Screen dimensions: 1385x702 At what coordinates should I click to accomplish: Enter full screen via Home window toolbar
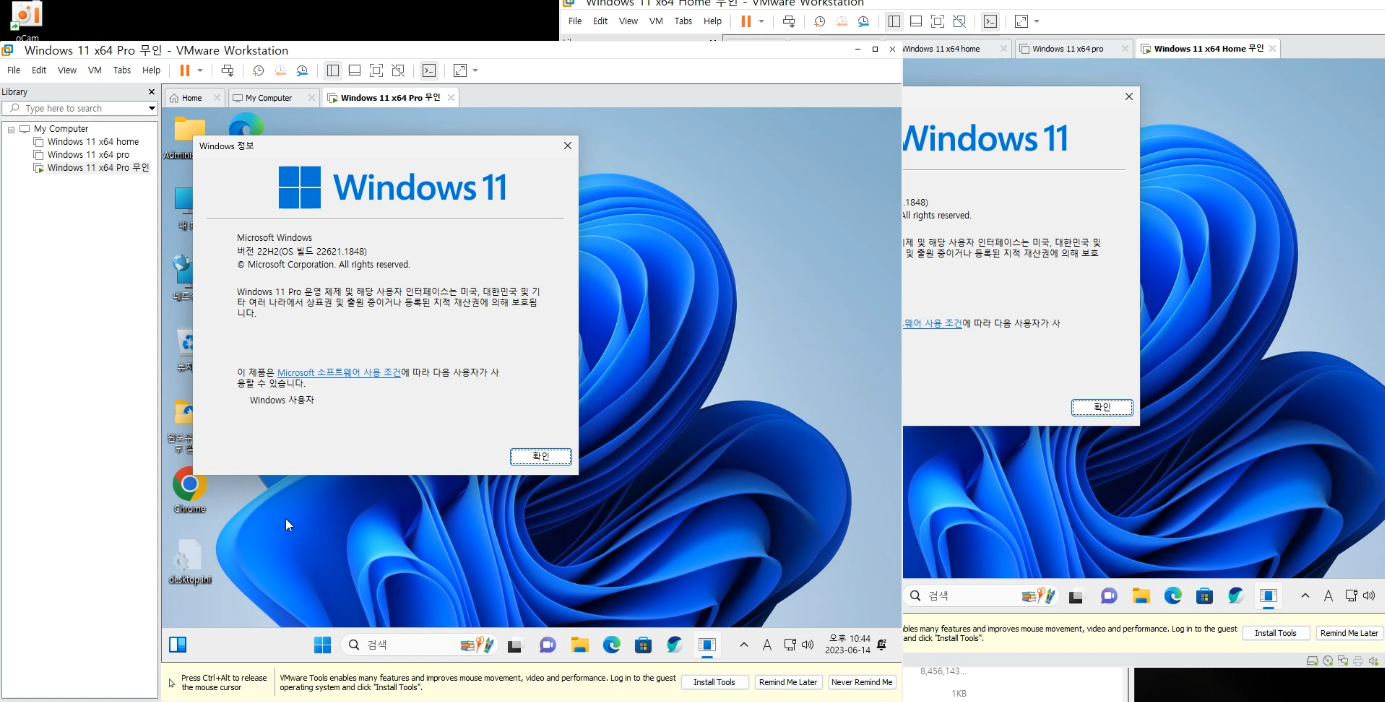tap(937, 21)
